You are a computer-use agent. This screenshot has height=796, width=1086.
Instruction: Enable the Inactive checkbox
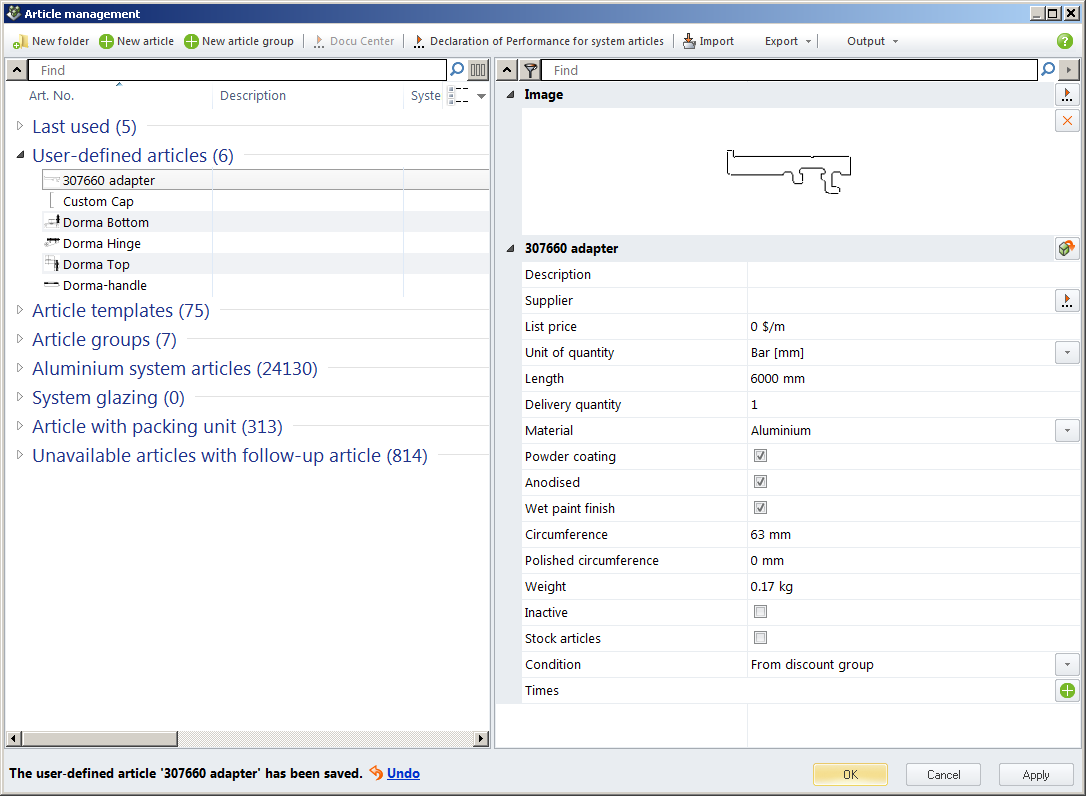[760, 612]
